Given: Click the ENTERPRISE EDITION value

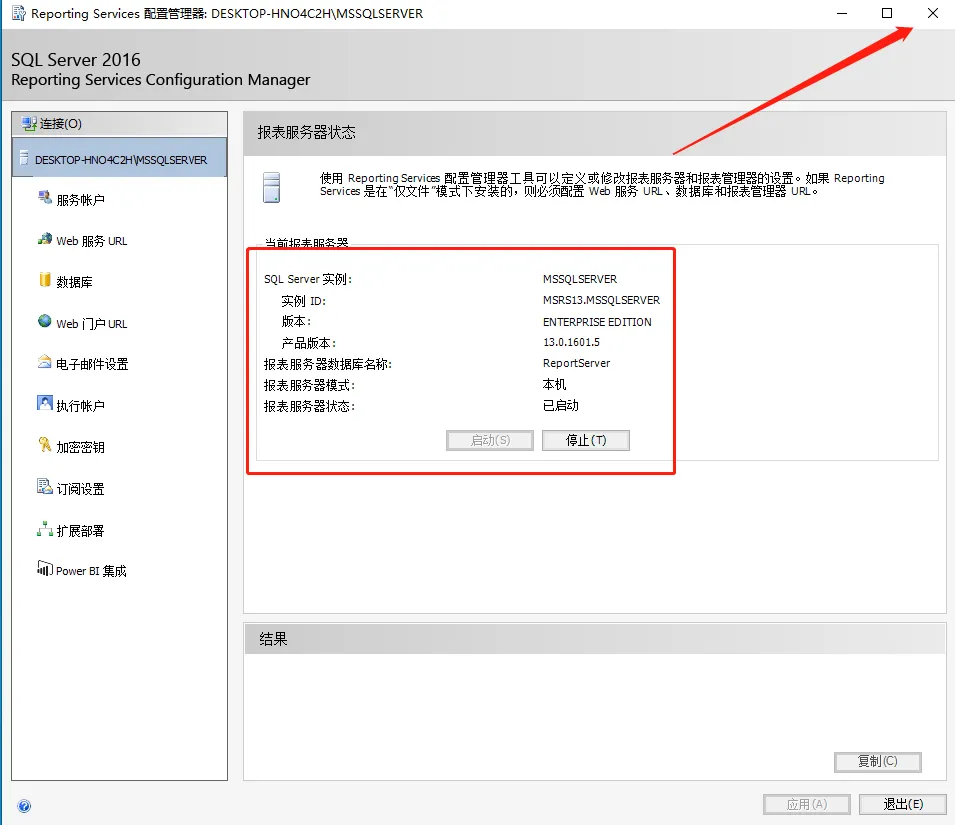Looking at the screenshot, I should [597, 322].
